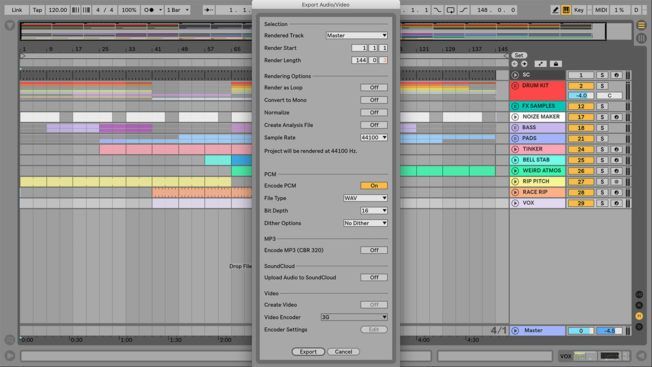Switch to Session View with the vertical lines icon
This screenshot has height=367, width=652.
coord(641,38)
